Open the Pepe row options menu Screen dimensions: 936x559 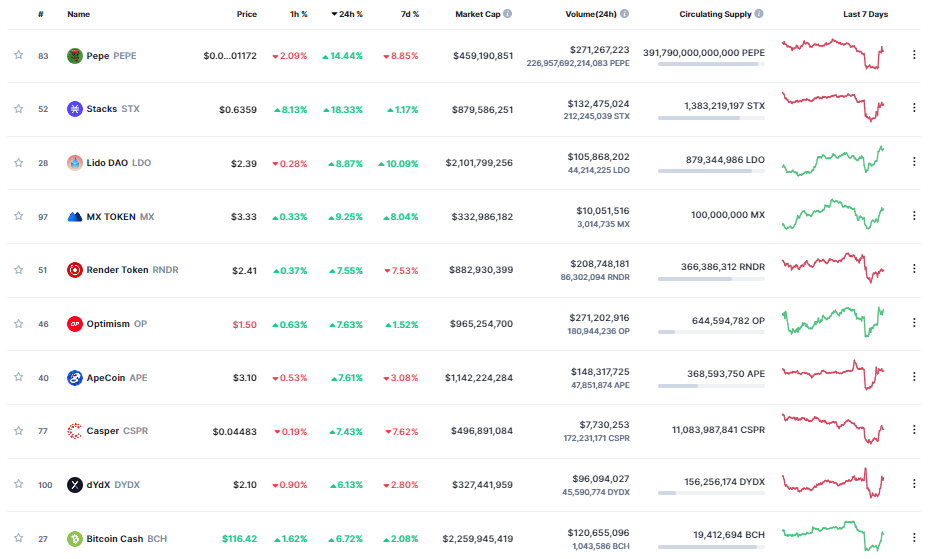point(914,54)
